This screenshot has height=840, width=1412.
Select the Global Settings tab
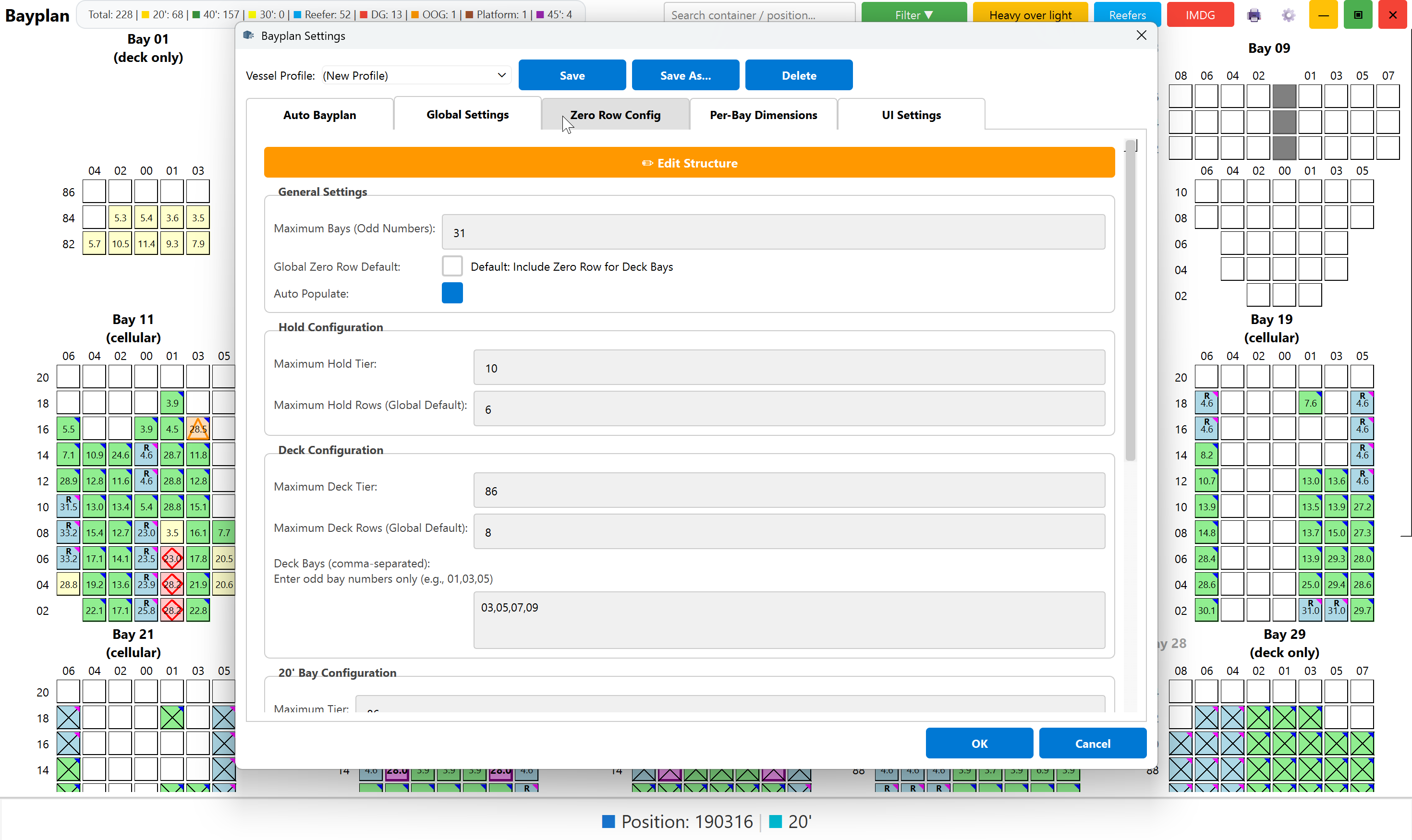(x=467, y=114)
